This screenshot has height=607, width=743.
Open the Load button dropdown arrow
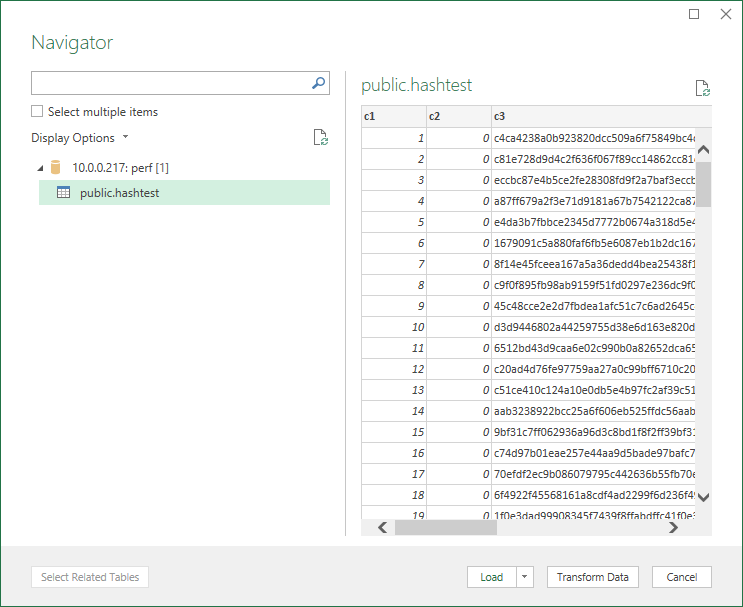(525, 577)
